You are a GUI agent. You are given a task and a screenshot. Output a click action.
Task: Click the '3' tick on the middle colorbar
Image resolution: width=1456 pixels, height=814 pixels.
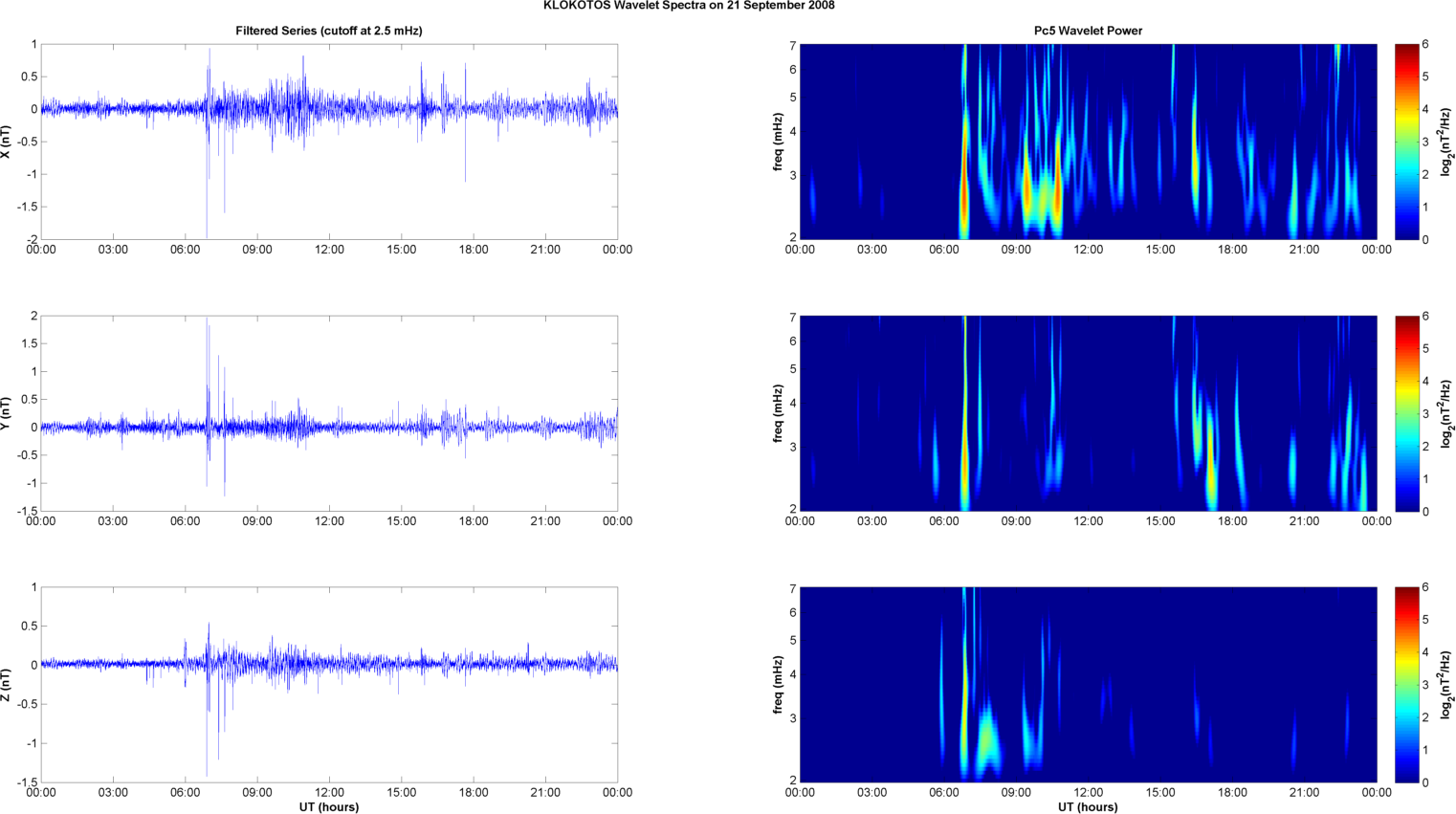pyautogui.click(x=1425, y=414)
